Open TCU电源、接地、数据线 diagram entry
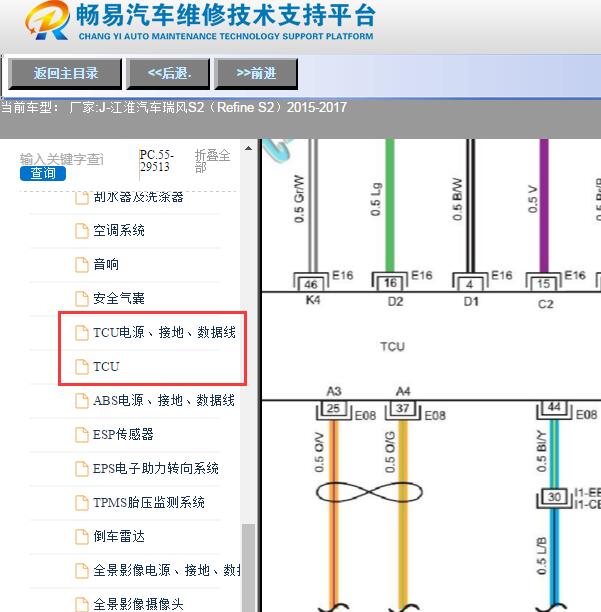The image size is (601, 612). (x=164, y=332)
